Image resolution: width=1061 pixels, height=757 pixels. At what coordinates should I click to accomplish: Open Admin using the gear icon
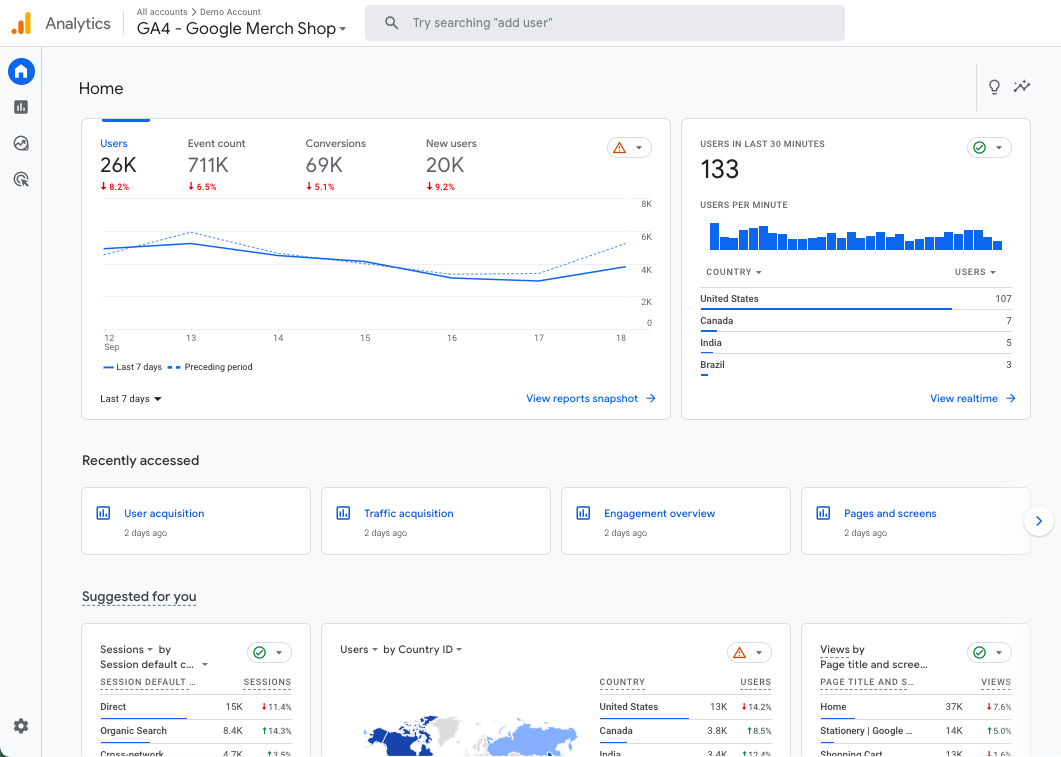pyautogui.click(x=21, y=726)
